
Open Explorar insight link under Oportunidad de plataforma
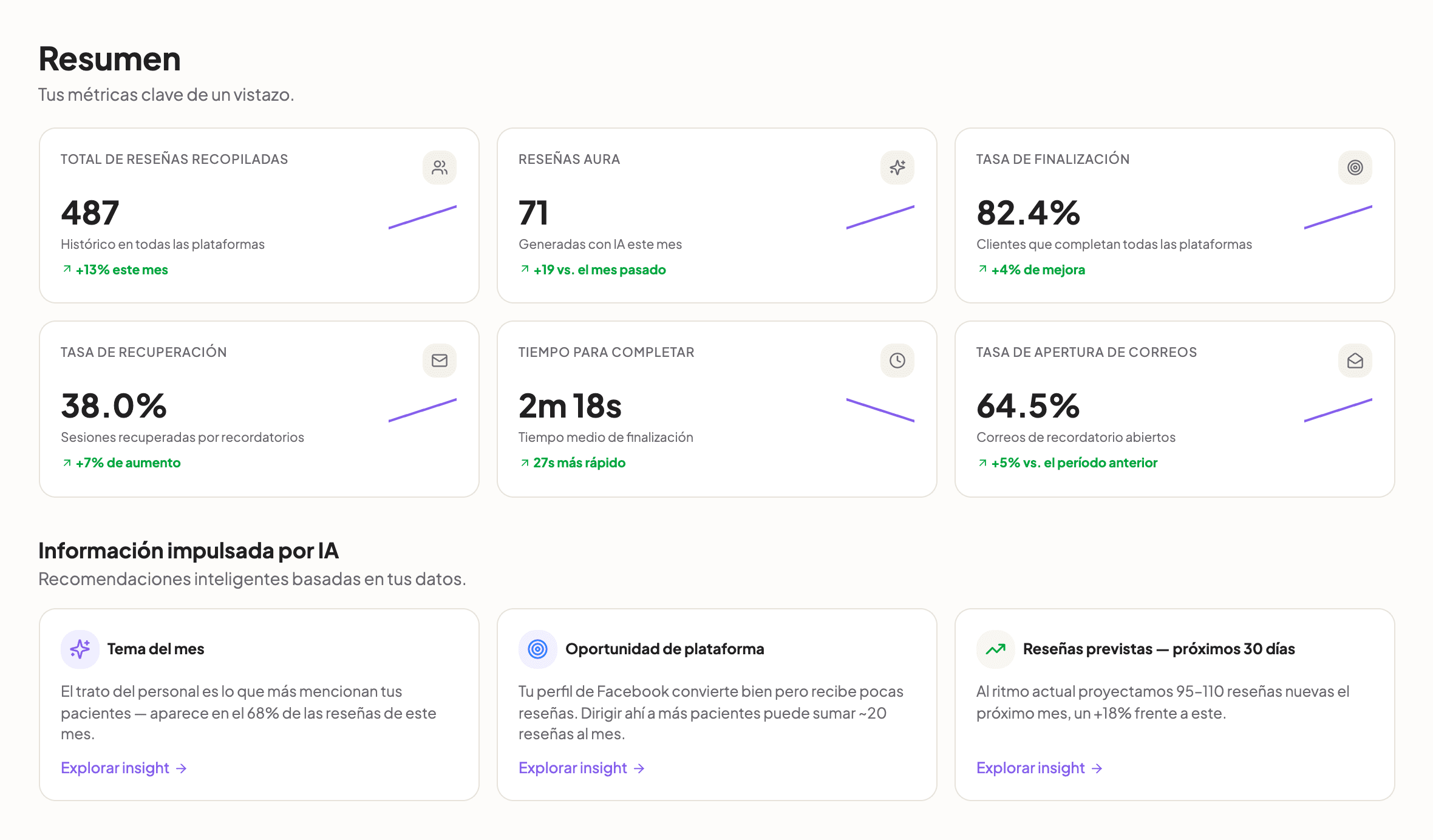(582, 768)
